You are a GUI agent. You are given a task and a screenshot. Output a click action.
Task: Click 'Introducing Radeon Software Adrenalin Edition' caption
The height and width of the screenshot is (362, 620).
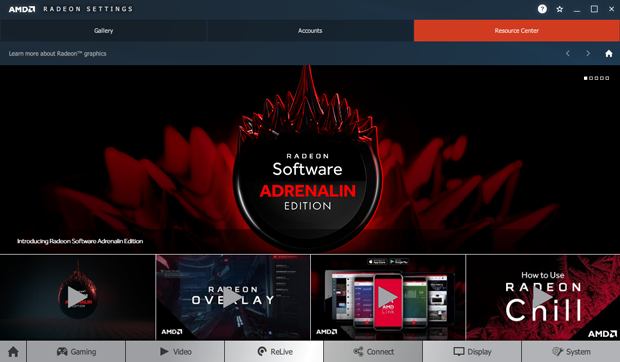[x=80, y=241]
